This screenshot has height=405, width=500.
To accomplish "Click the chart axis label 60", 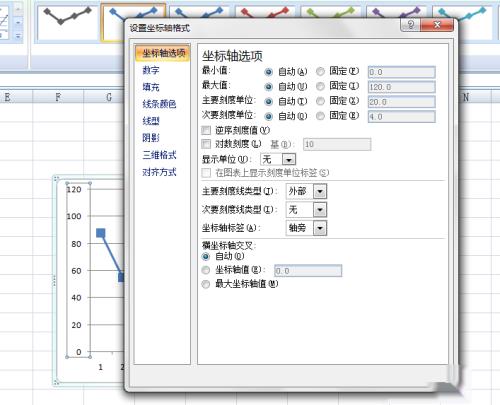I will (x=76, y=271).
